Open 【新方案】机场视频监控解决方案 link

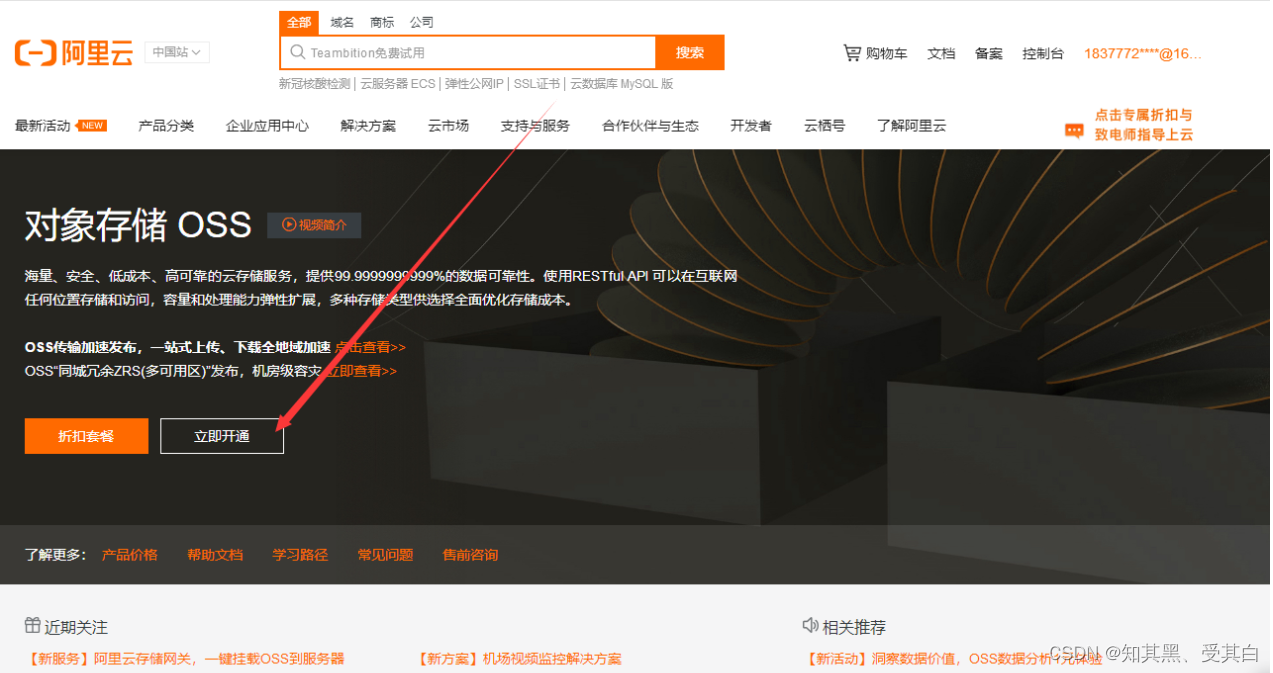pyautogui.click(x=519, y=659)
